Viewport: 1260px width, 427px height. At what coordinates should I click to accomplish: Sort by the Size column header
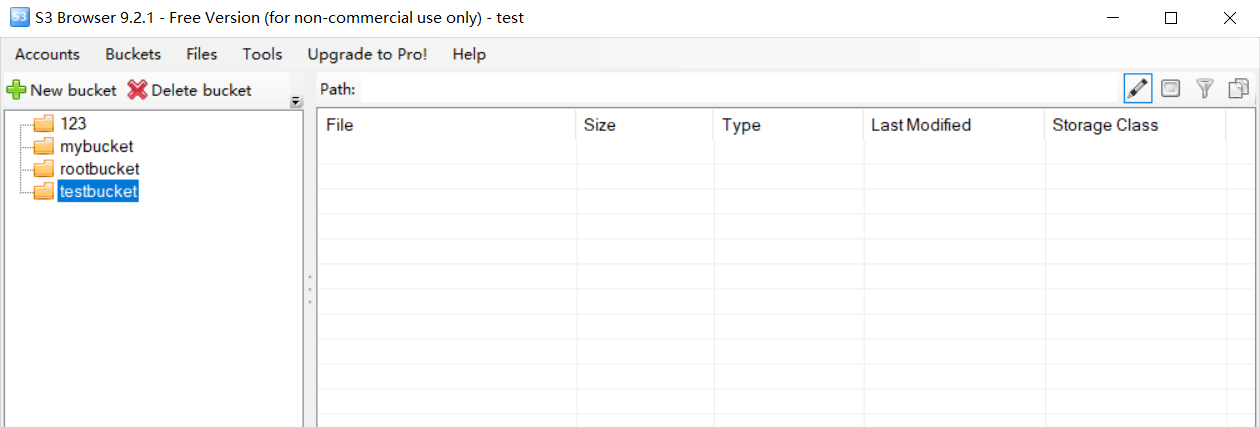645,125
